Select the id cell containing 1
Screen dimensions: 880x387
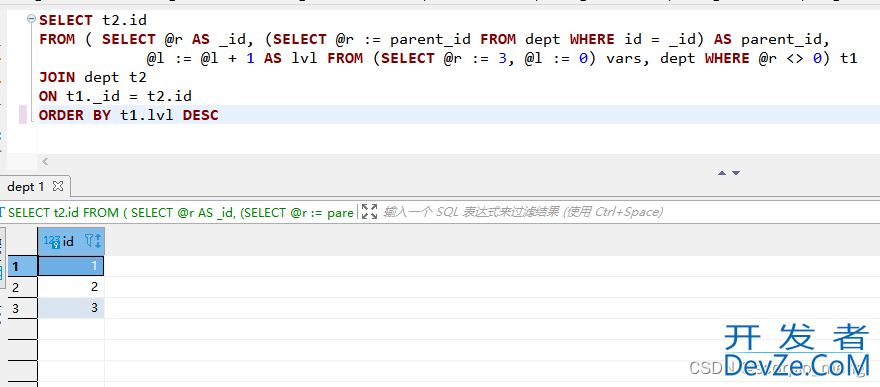pyautogui.click(x=71, y=266)
